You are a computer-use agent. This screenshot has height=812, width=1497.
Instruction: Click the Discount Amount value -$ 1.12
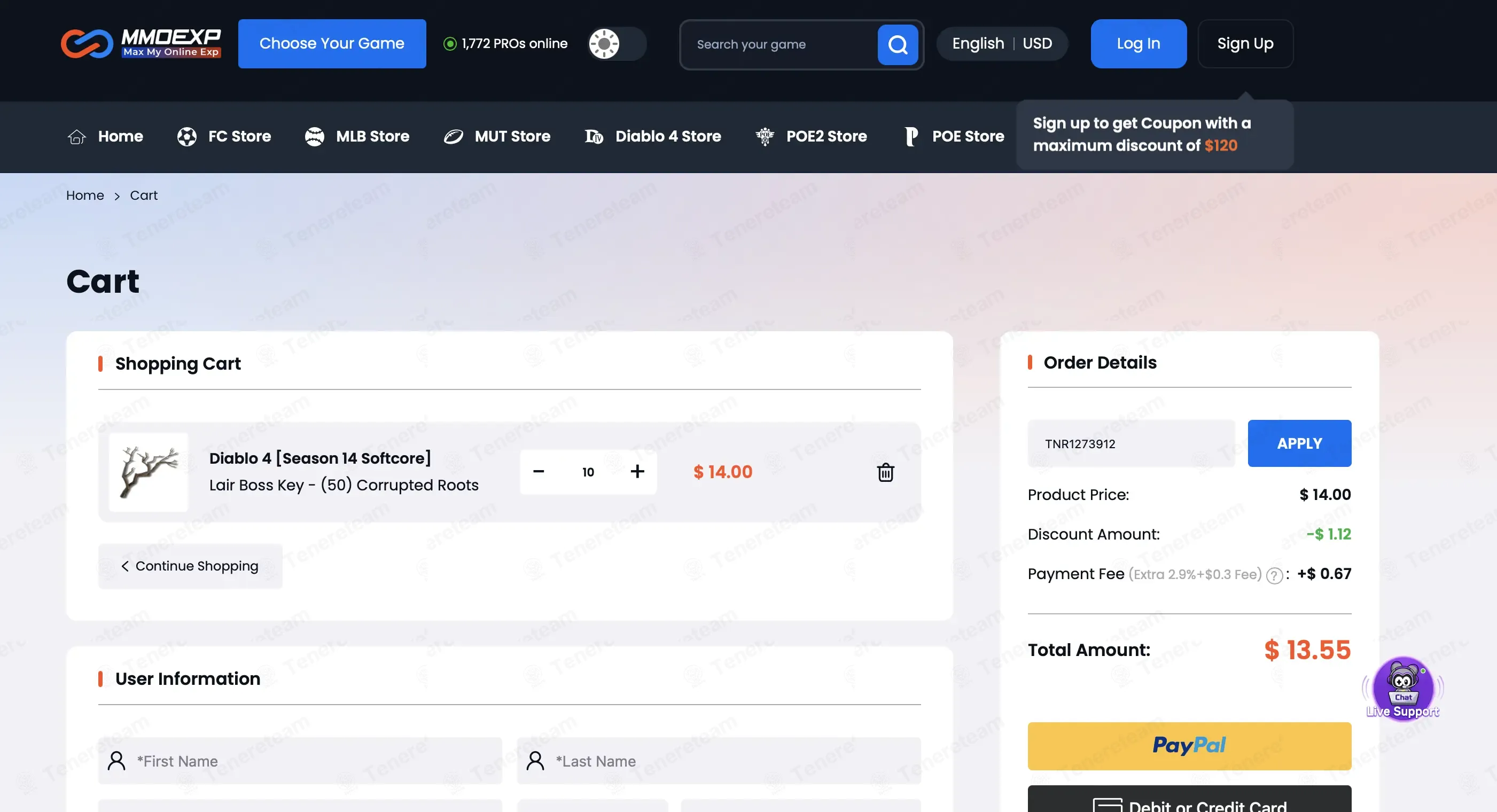click(x=1329, y=534)
